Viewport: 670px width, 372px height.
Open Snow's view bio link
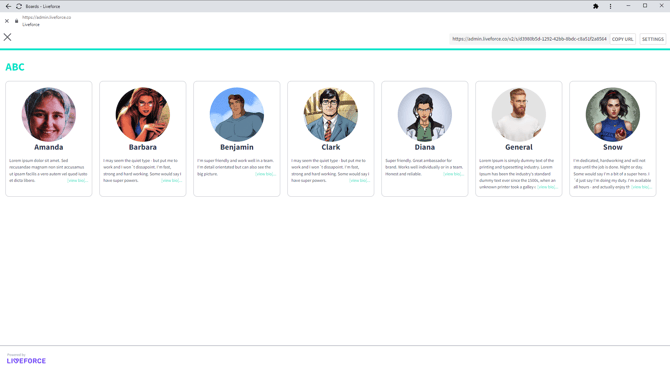(641, 187)
